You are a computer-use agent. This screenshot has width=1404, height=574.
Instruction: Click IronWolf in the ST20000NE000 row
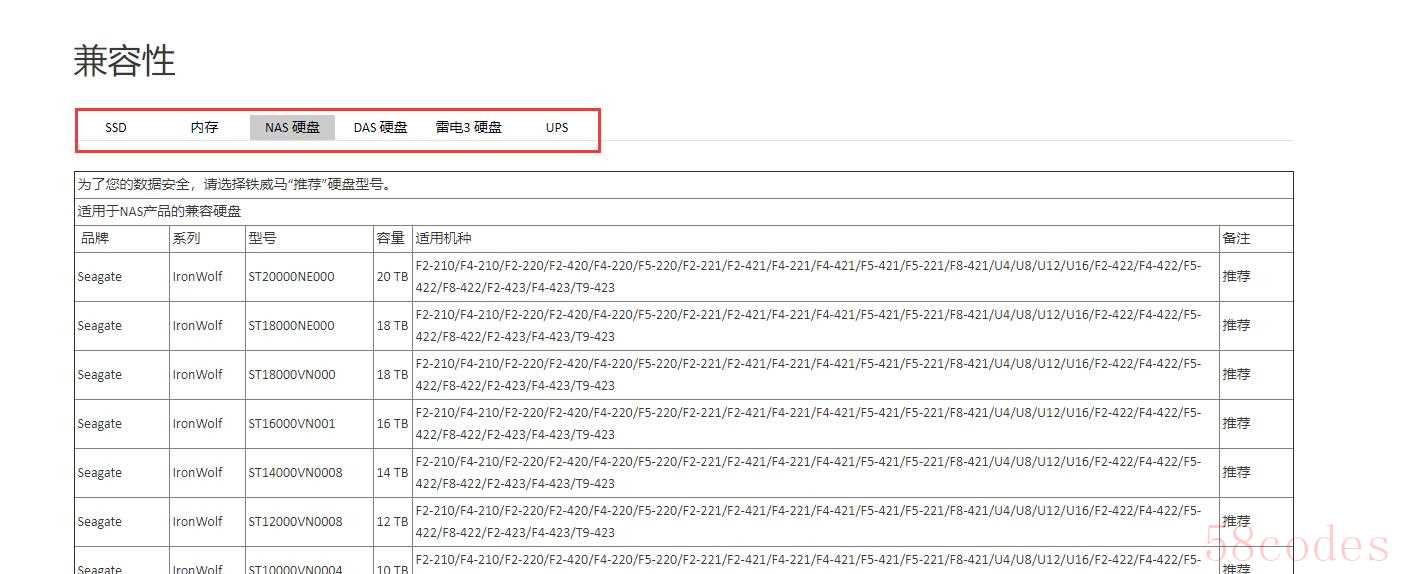197,277
